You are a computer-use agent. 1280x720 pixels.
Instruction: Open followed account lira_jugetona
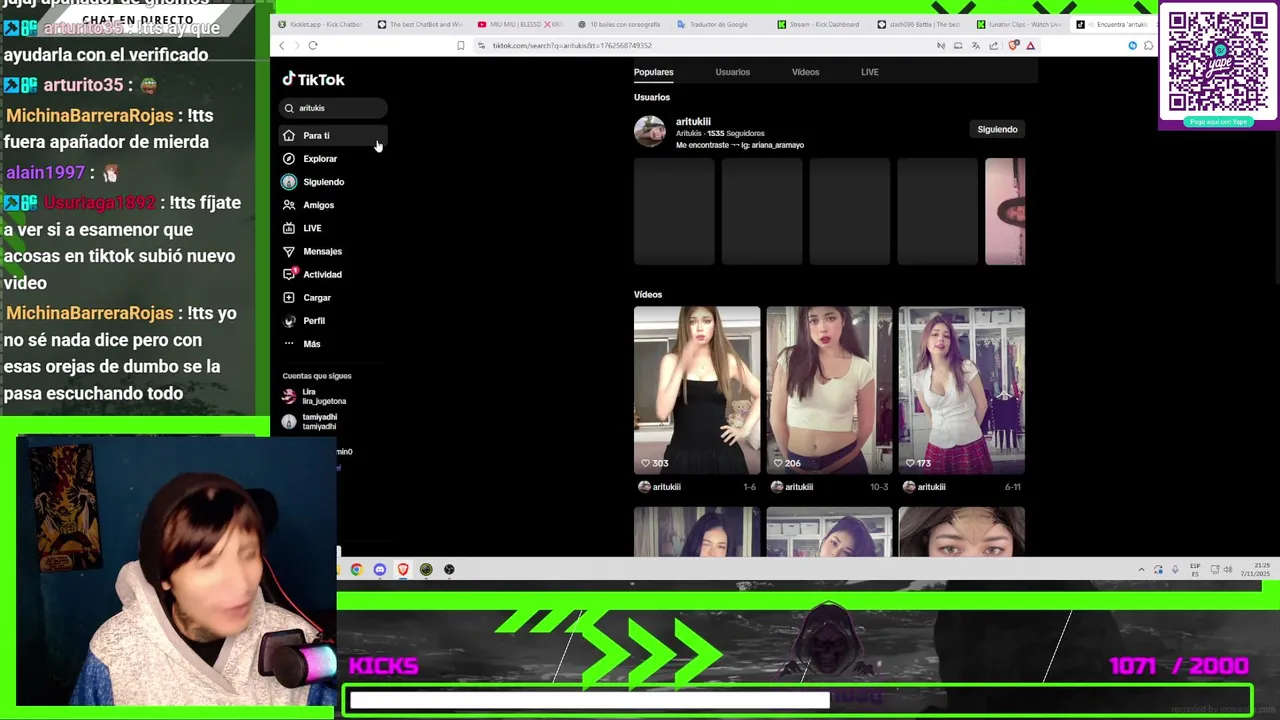pos(315,396)
